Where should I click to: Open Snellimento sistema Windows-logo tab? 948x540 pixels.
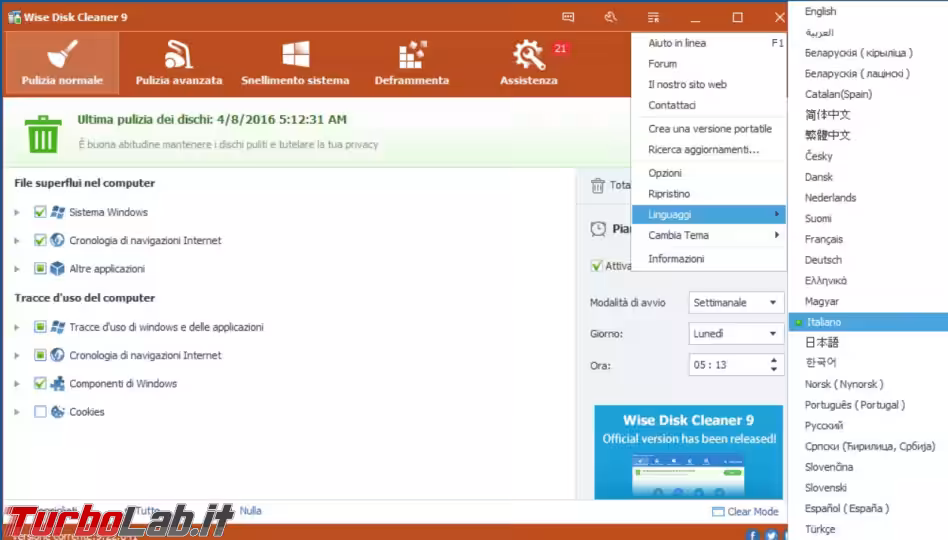point(295,63)
